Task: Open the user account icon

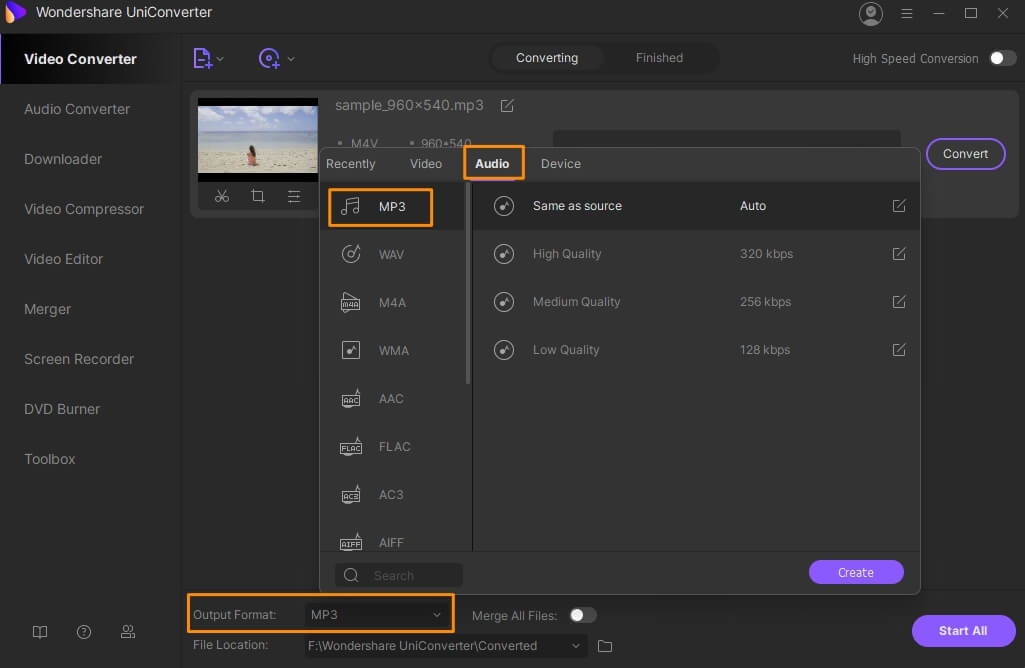Action: pyautogui.click(x=870, y=13)
